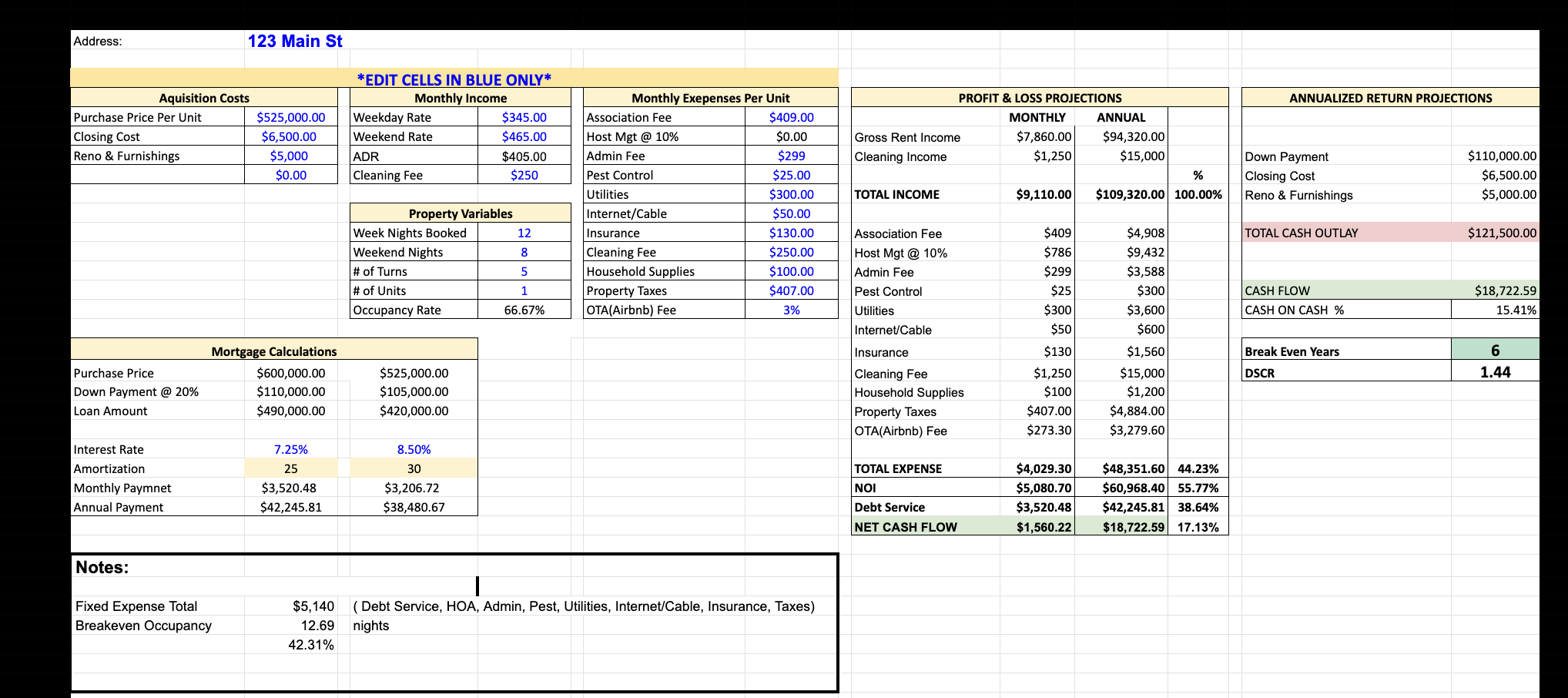Edit Week Nights Booked value of 12

[x=524, y=233]
